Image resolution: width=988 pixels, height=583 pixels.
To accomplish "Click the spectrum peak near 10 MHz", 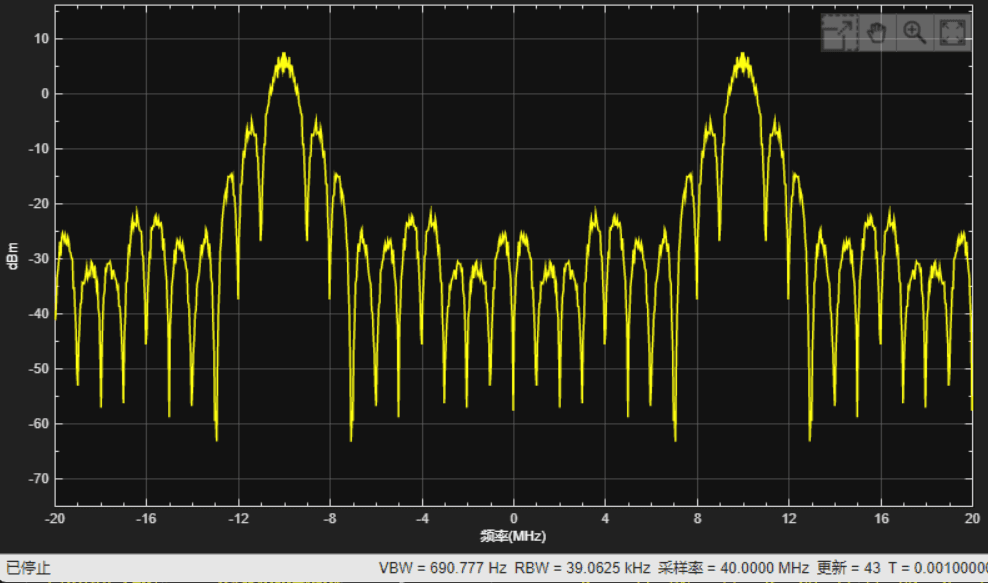I will click(x=743, y=55).
